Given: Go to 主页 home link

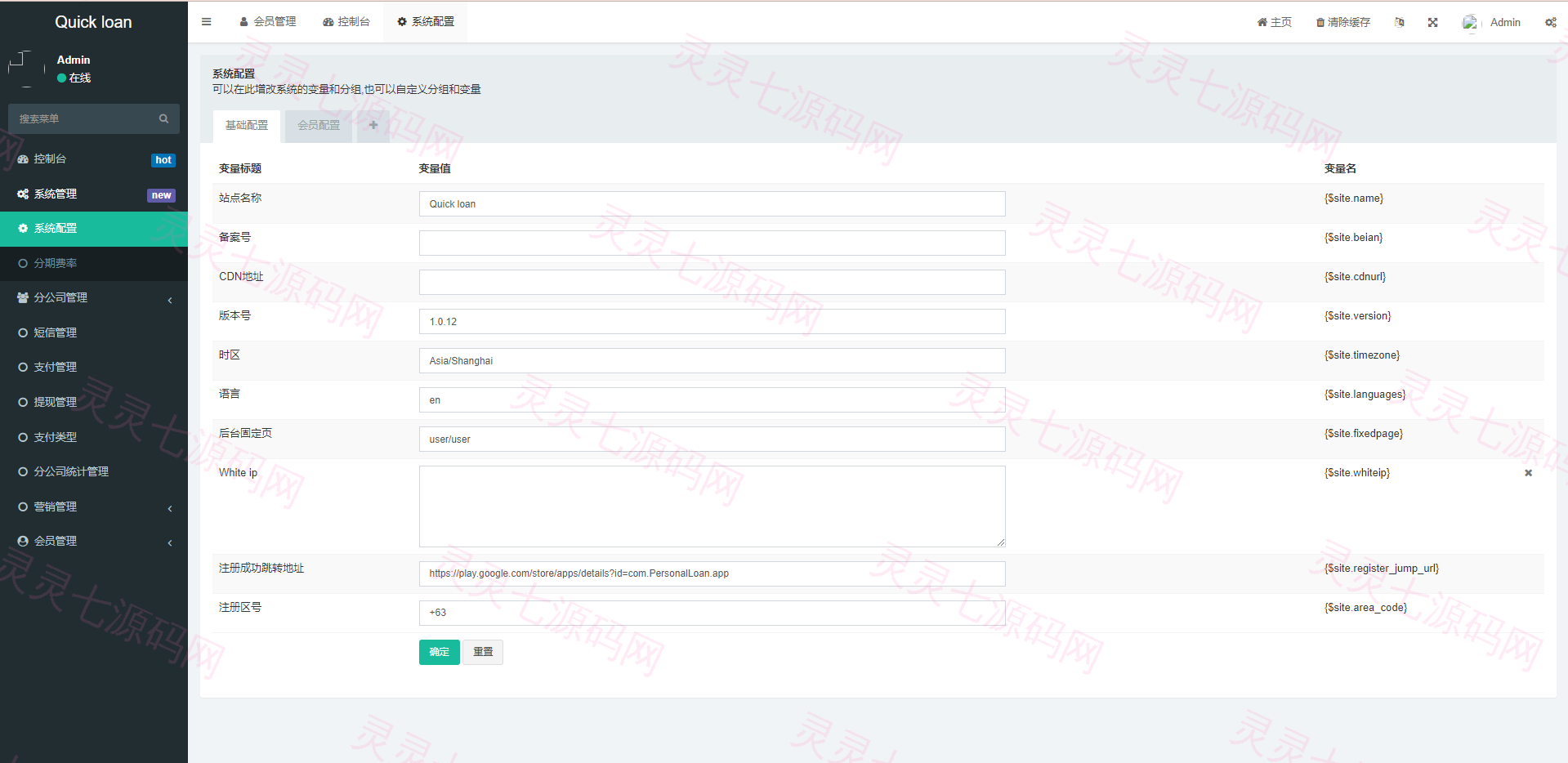Looking at the screenshot, I should pos(1274,23).
